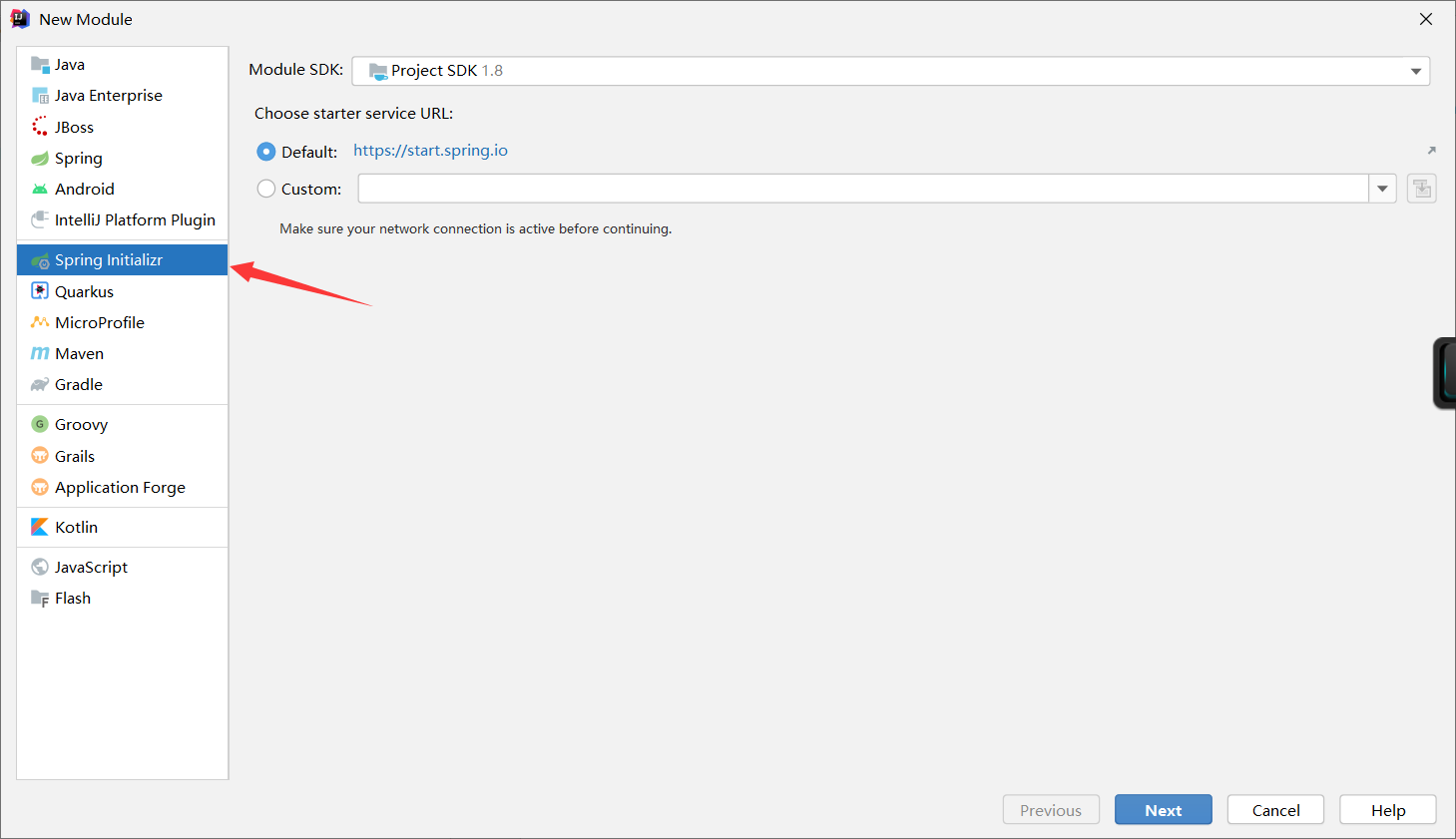Click the Next button

pyautogui.click(x=1164, y=810)
